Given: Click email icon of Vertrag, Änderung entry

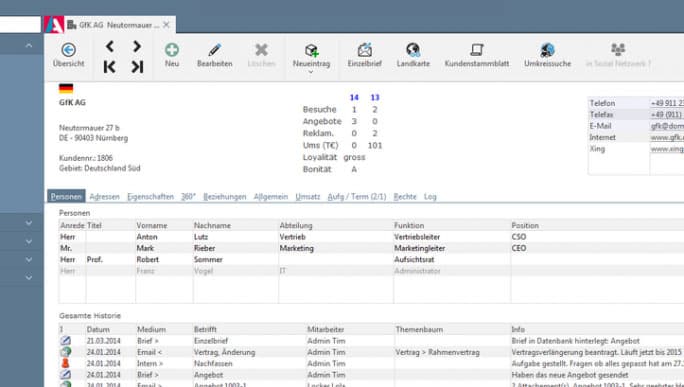Looking at the screenshot, I should coord(65,352).
